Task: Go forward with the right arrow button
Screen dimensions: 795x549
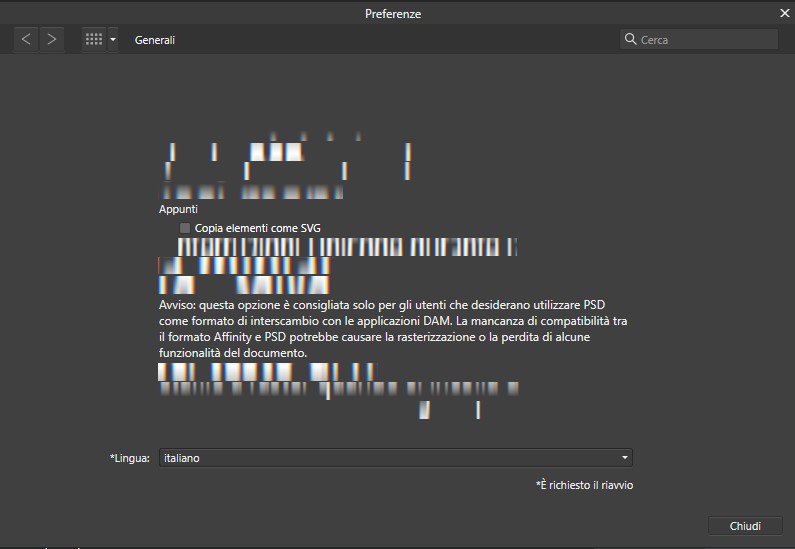Action: click(x=51, y=39)
